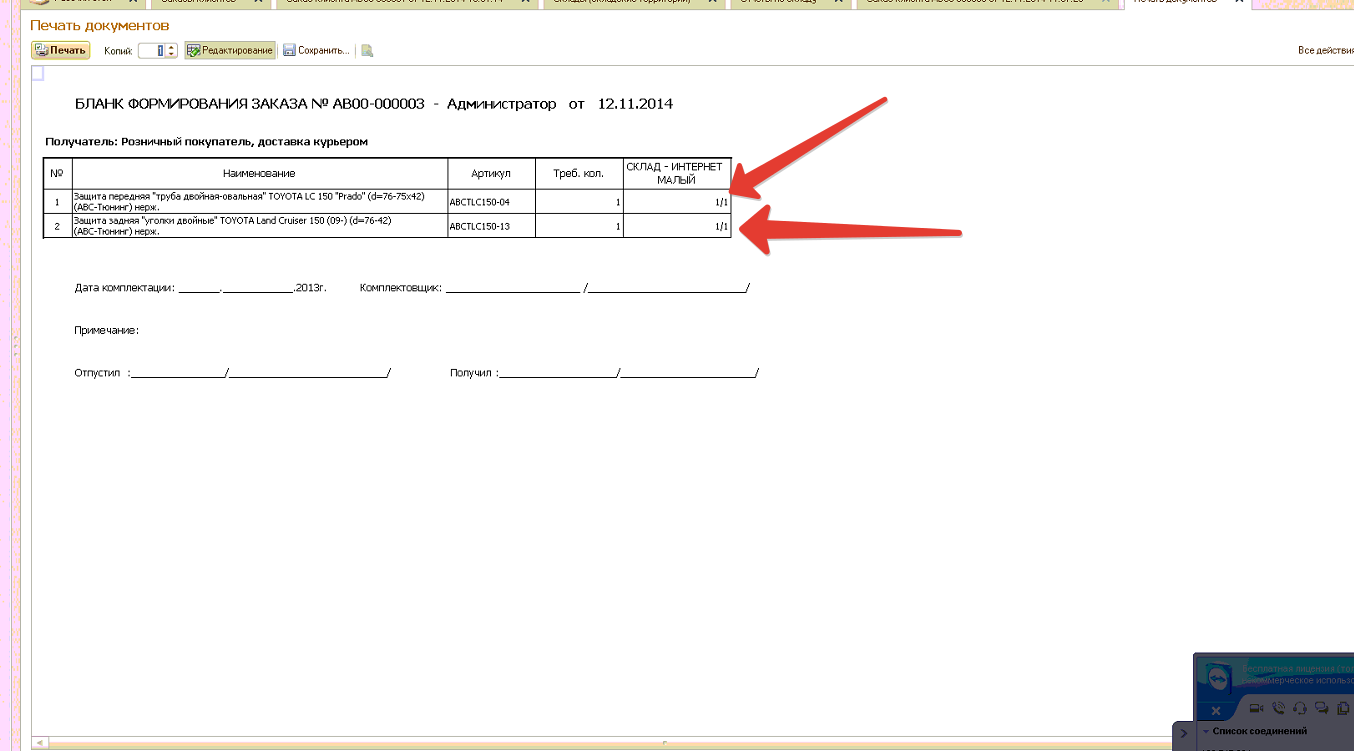Increase copies count with stepper up arrow
This screenshot has width=1354, height=751.
(x=172, y=47)
